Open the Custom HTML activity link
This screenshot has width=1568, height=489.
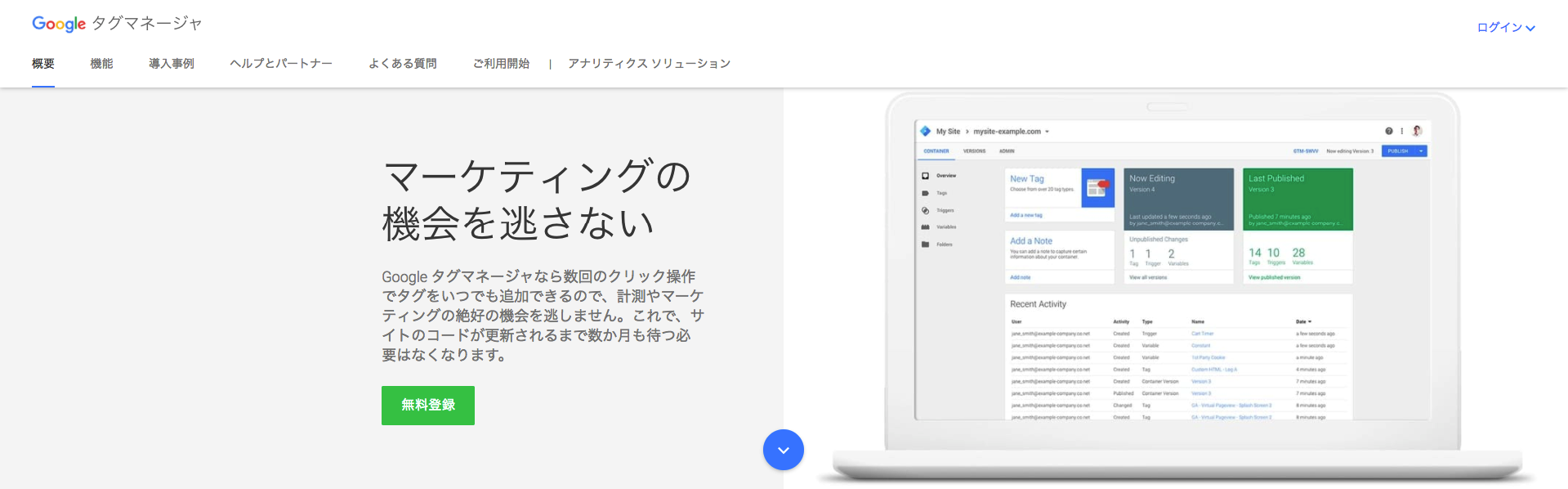1214,370
